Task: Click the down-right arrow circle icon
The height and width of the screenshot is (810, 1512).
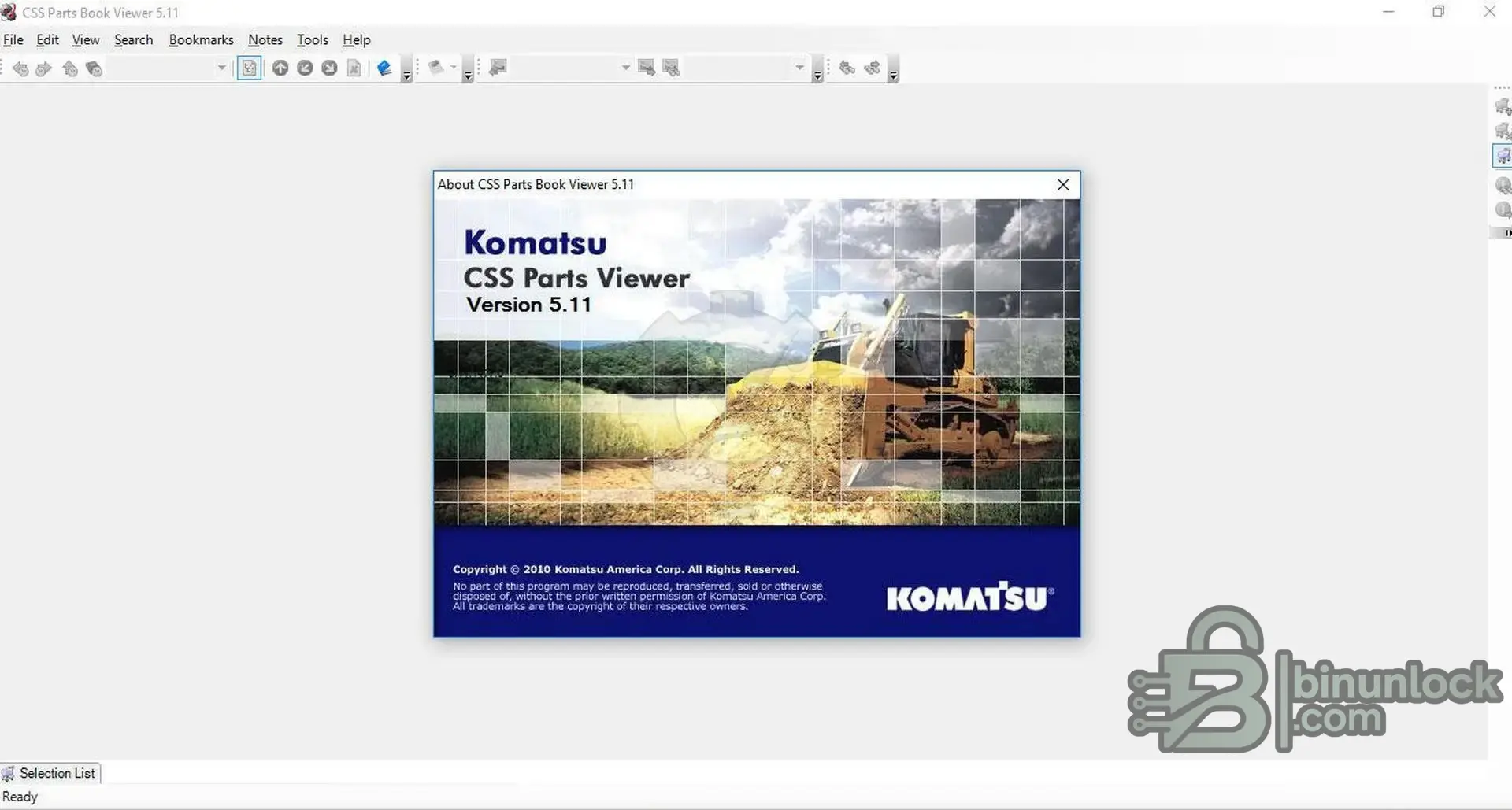Action: click(329, 68)
